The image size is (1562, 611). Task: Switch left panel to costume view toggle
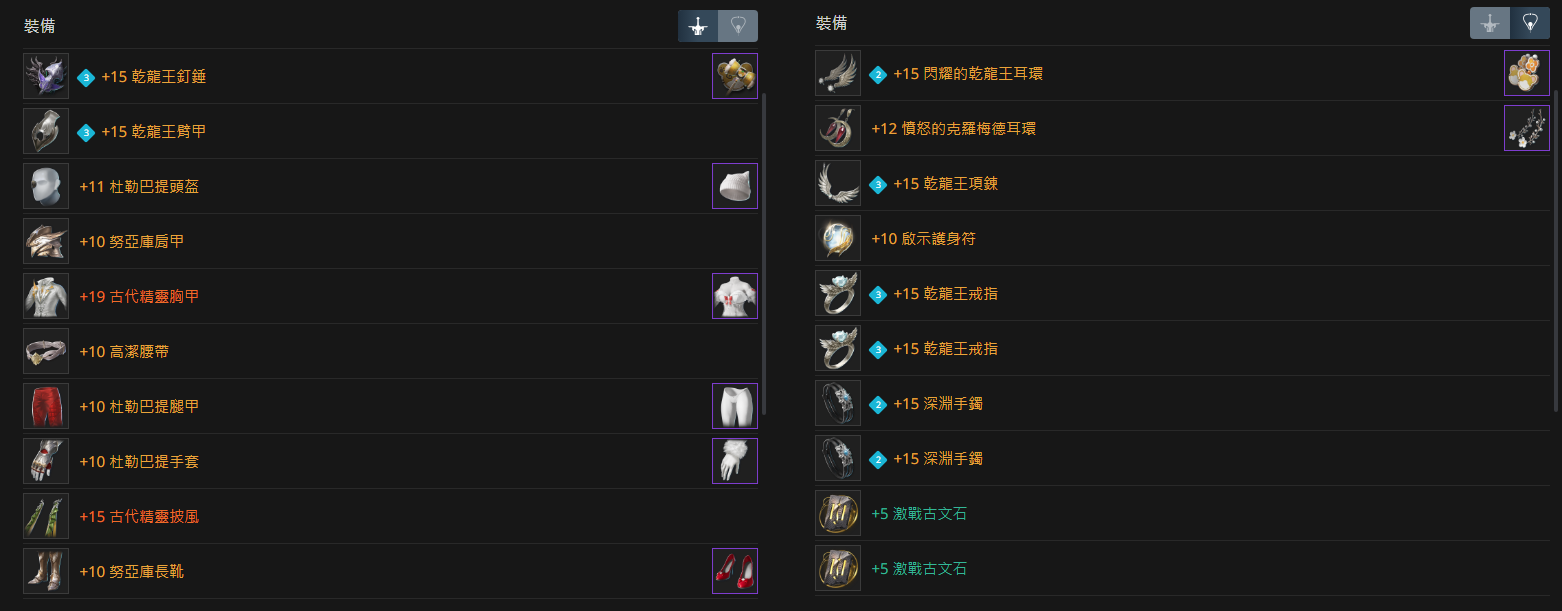[x=738, y=26]
